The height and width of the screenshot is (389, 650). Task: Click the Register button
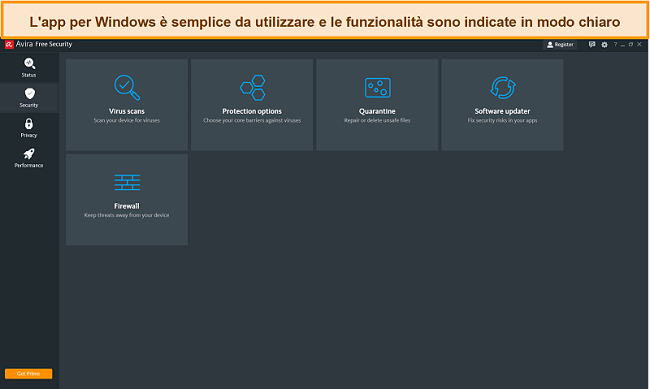click(560, 44)
